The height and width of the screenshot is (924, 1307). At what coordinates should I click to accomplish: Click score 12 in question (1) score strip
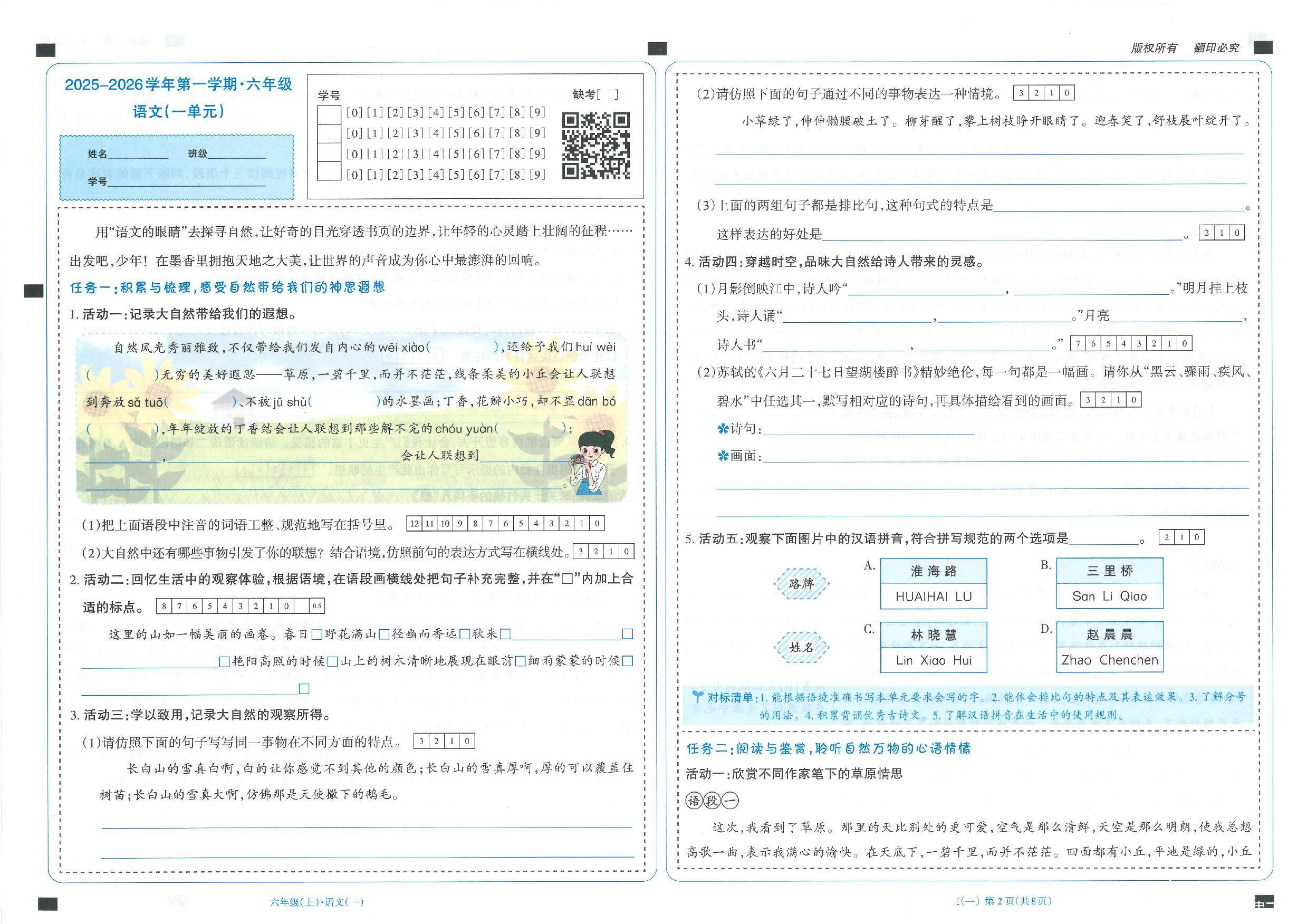(414, 523)
